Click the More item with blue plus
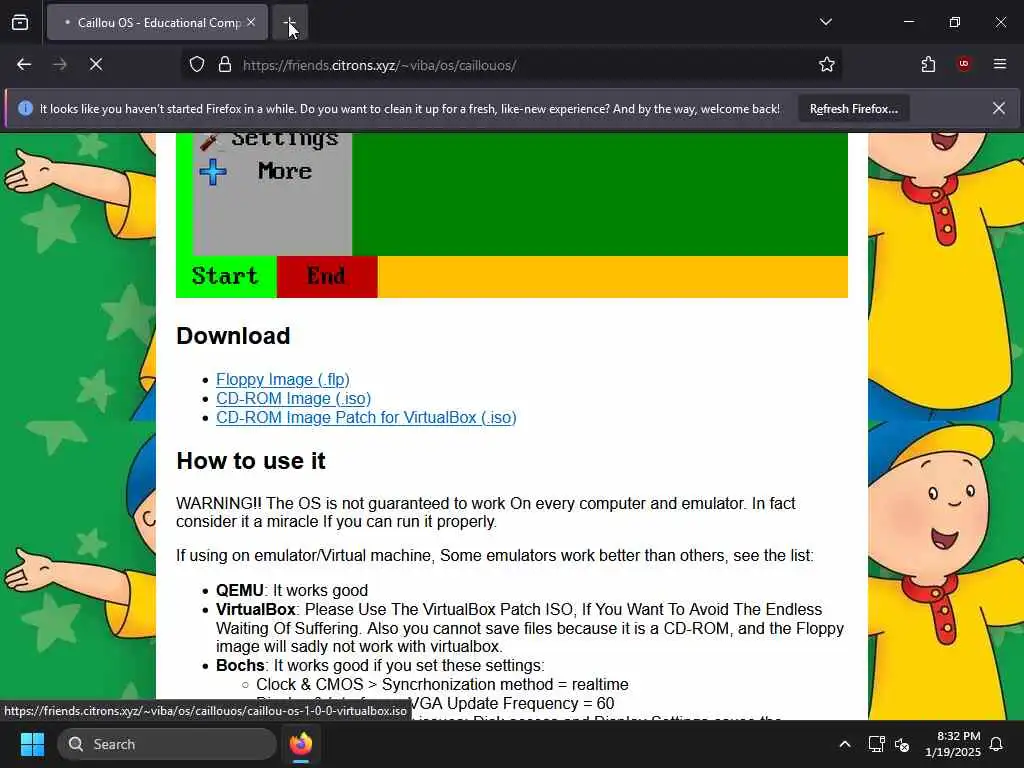Viewport: 1024px width, 768px height. point(256,172)
